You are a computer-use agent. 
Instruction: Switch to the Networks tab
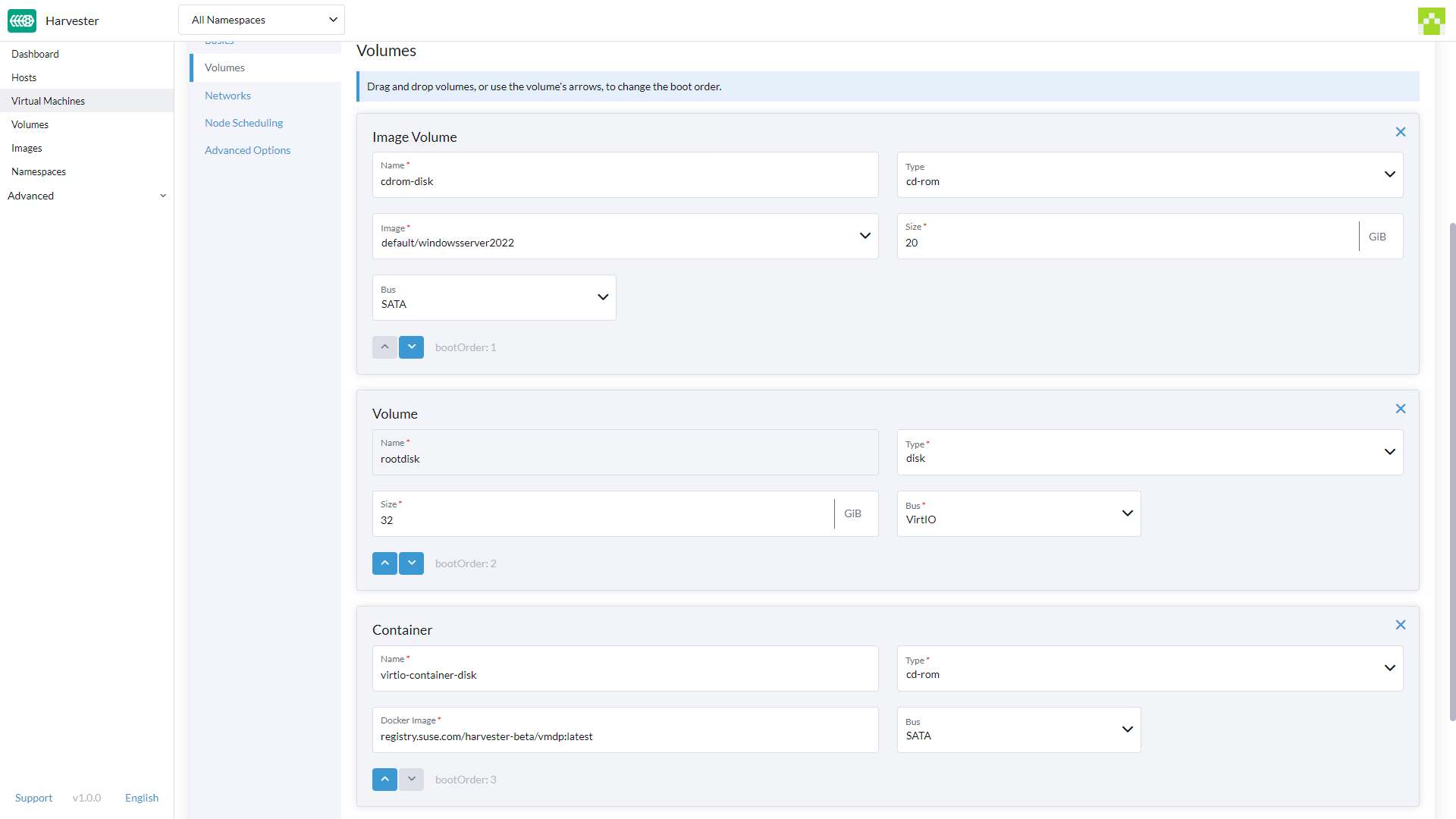click(227, 95)
